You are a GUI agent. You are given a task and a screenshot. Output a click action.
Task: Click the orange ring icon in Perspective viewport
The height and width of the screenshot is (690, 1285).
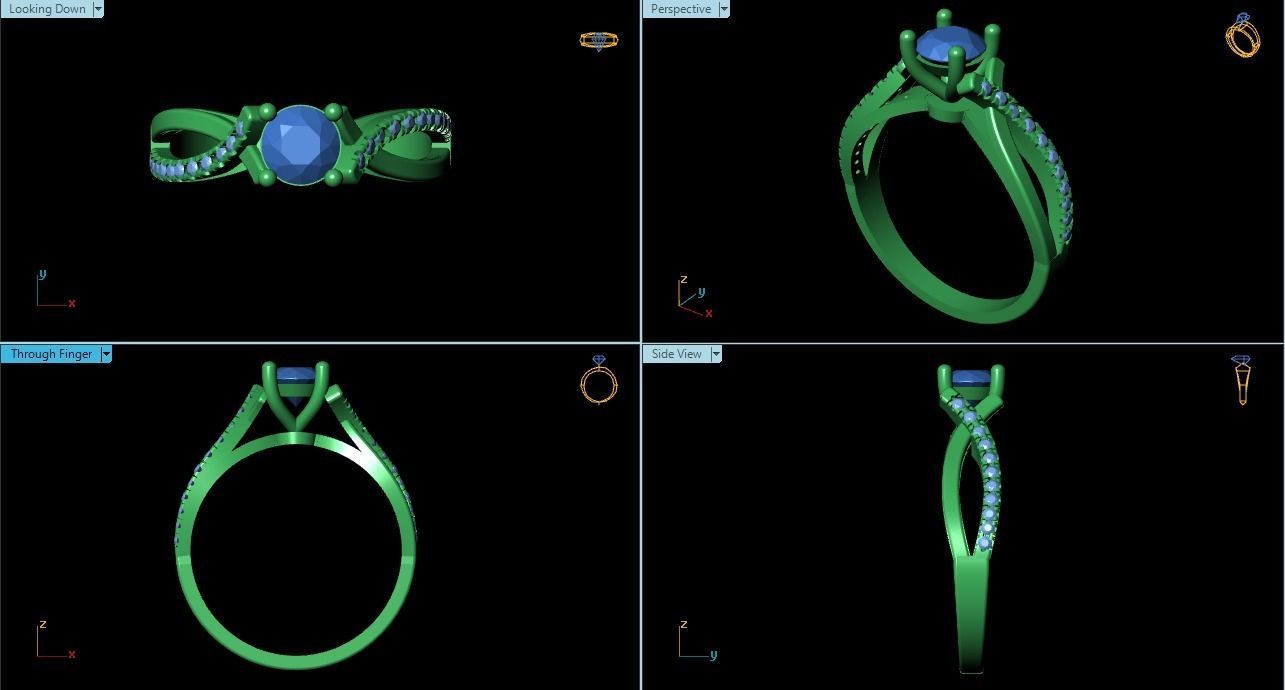(x=1242, y=35)
